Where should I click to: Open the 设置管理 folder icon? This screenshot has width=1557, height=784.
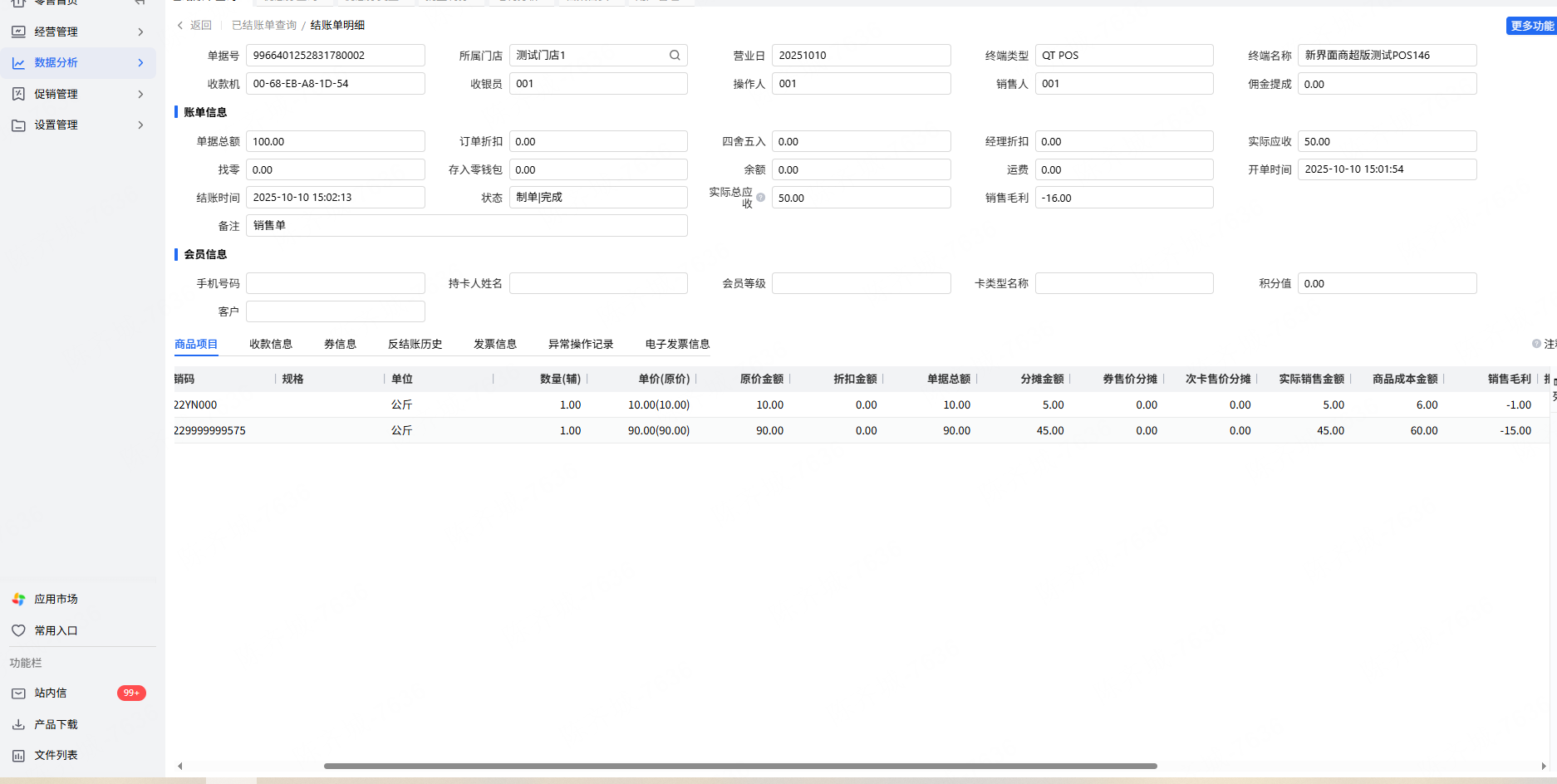tap(18, 125)
